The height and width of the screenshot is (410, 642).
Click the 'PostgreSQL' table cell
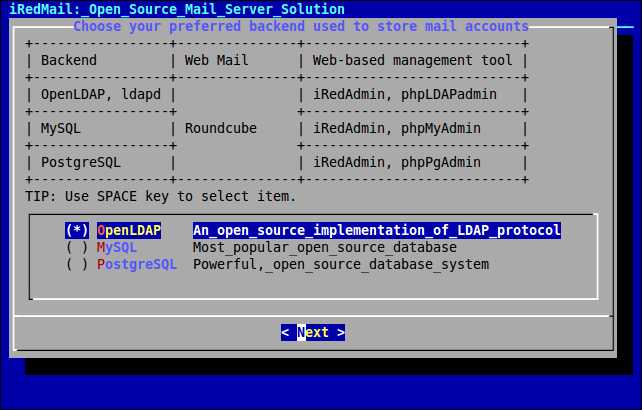(81, 162)
